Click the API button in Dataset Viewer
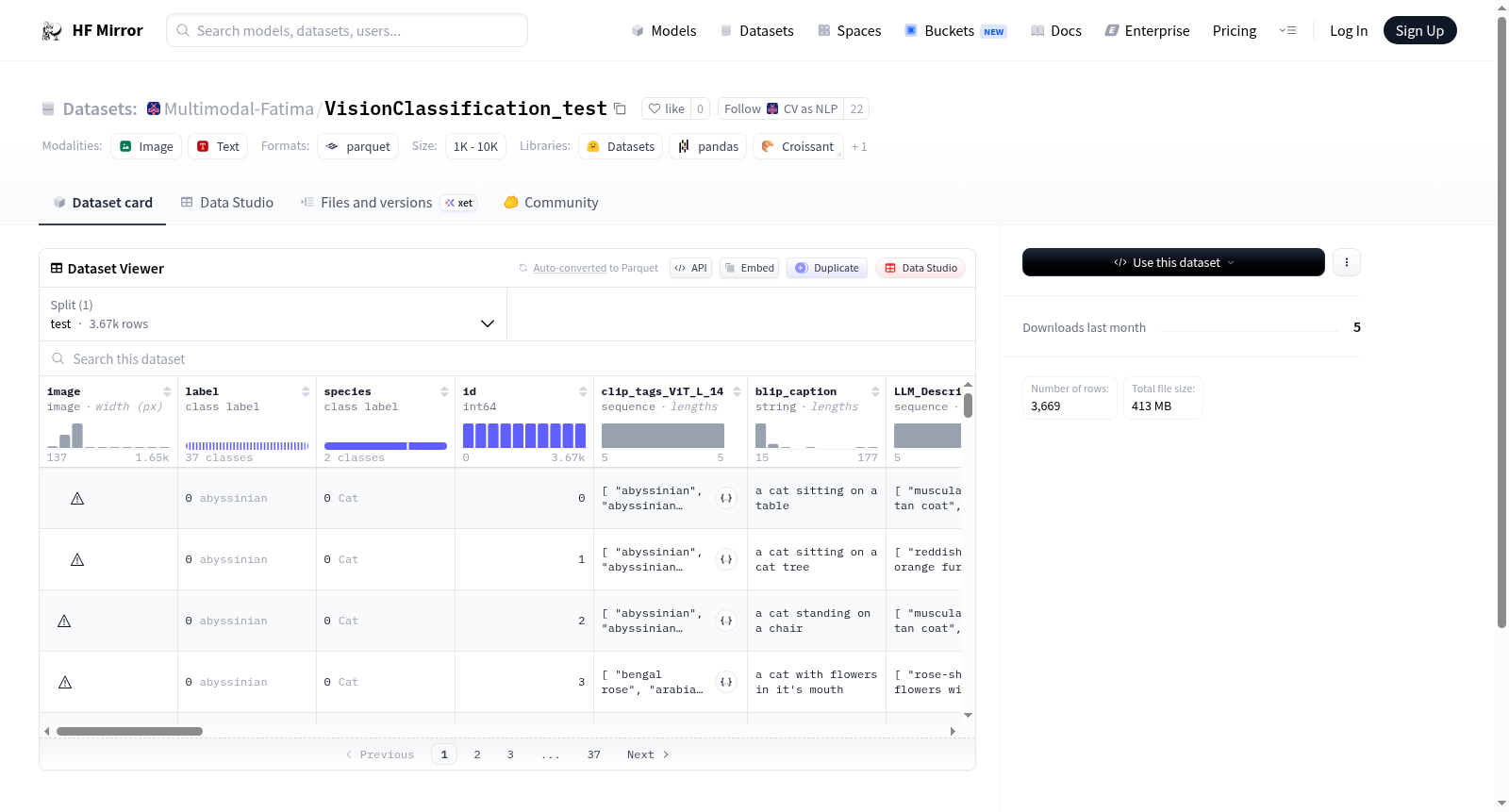1509x812 pixels. point(690,268)
